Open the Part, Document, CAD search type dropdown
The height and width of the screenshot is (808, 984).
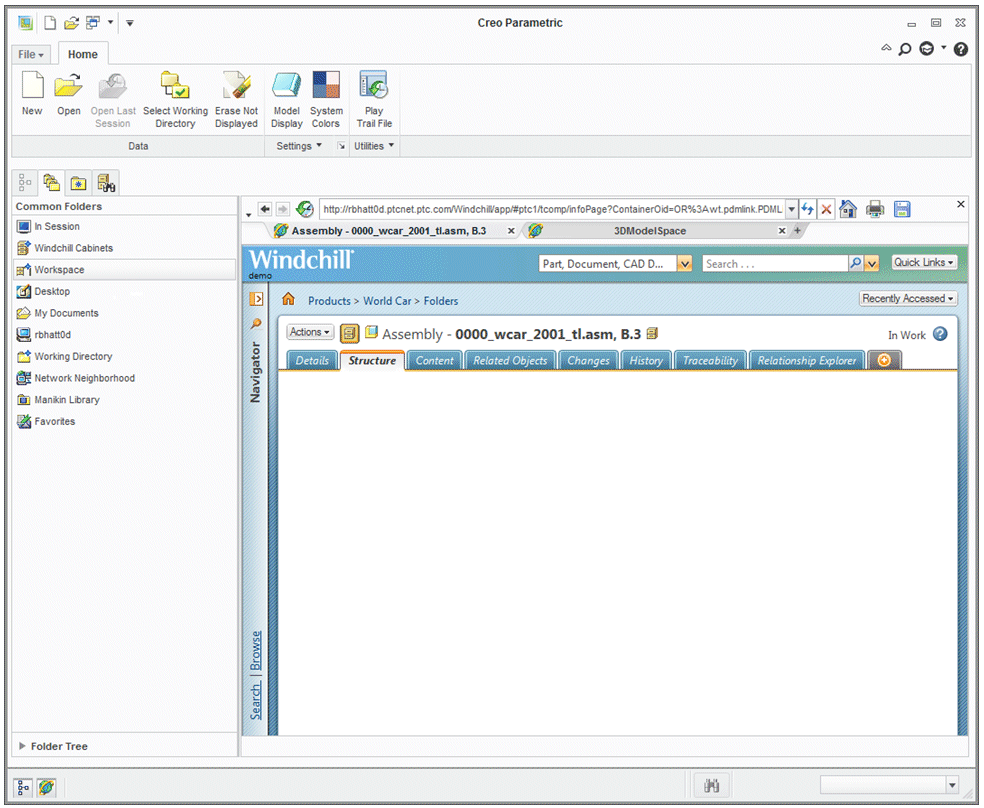click(x=683, y=262)
